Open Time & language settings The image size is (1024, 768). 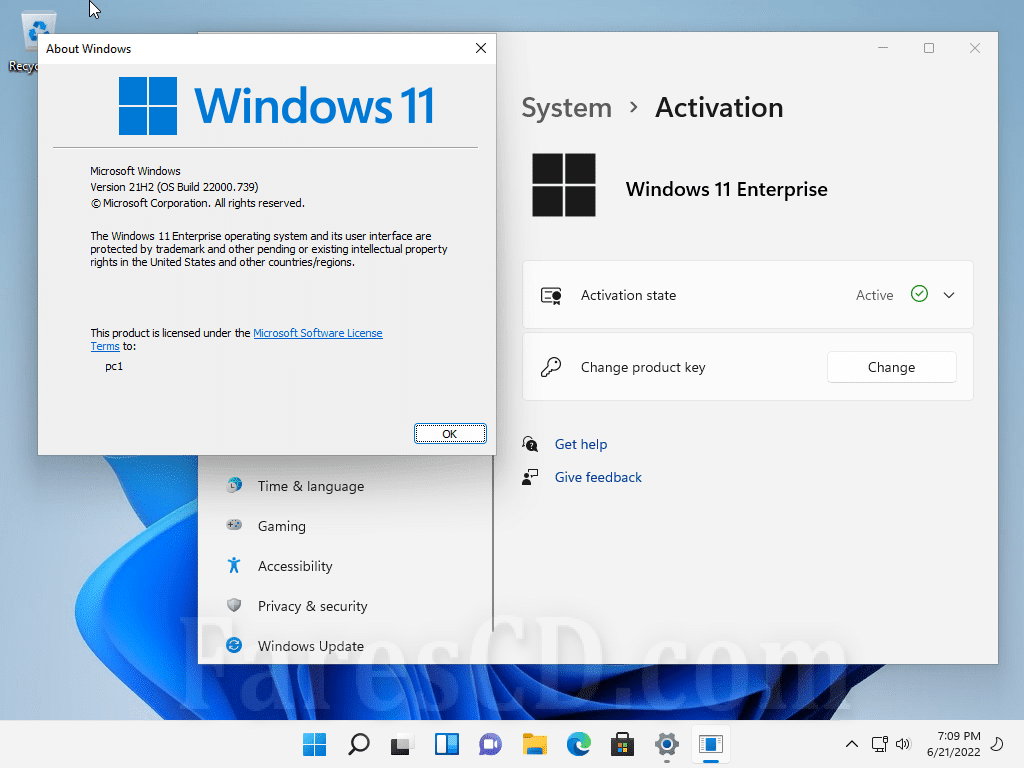[311, 486]
